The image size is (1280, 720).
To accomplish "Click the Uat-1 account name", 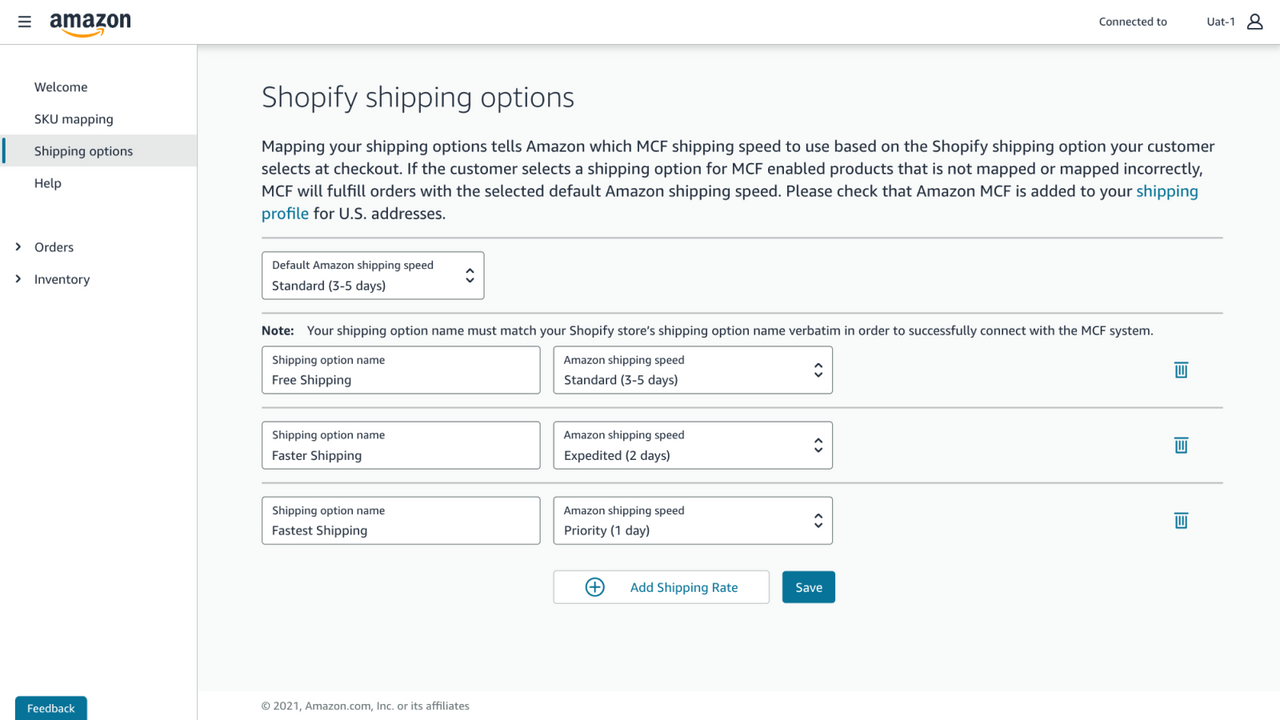I will tap(1221, 22).
